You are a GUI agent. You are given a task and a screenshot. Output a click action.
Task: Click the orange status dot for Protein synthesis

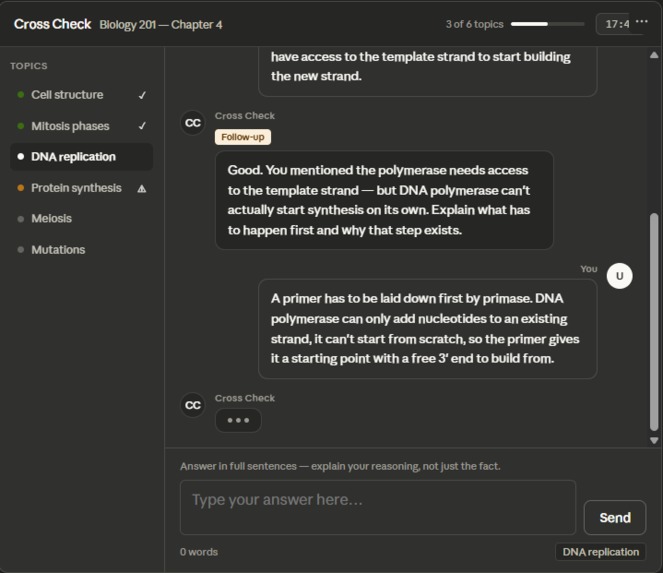pyautogui.click(x=20, y=188)
